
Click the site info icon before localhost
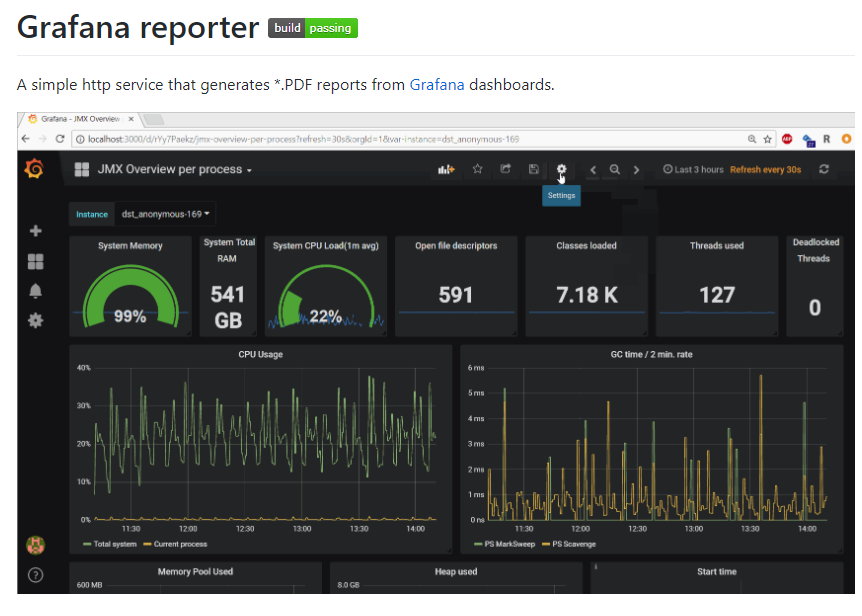[80, 139]
